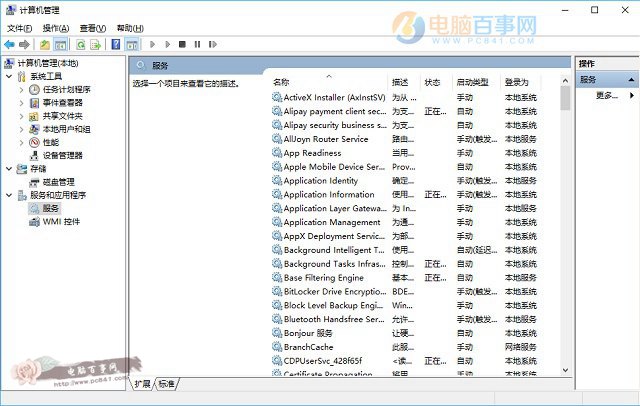Select 事件查看器 in the tree
The height and width of the screenshot is (406, 640).
click(62, 102)
